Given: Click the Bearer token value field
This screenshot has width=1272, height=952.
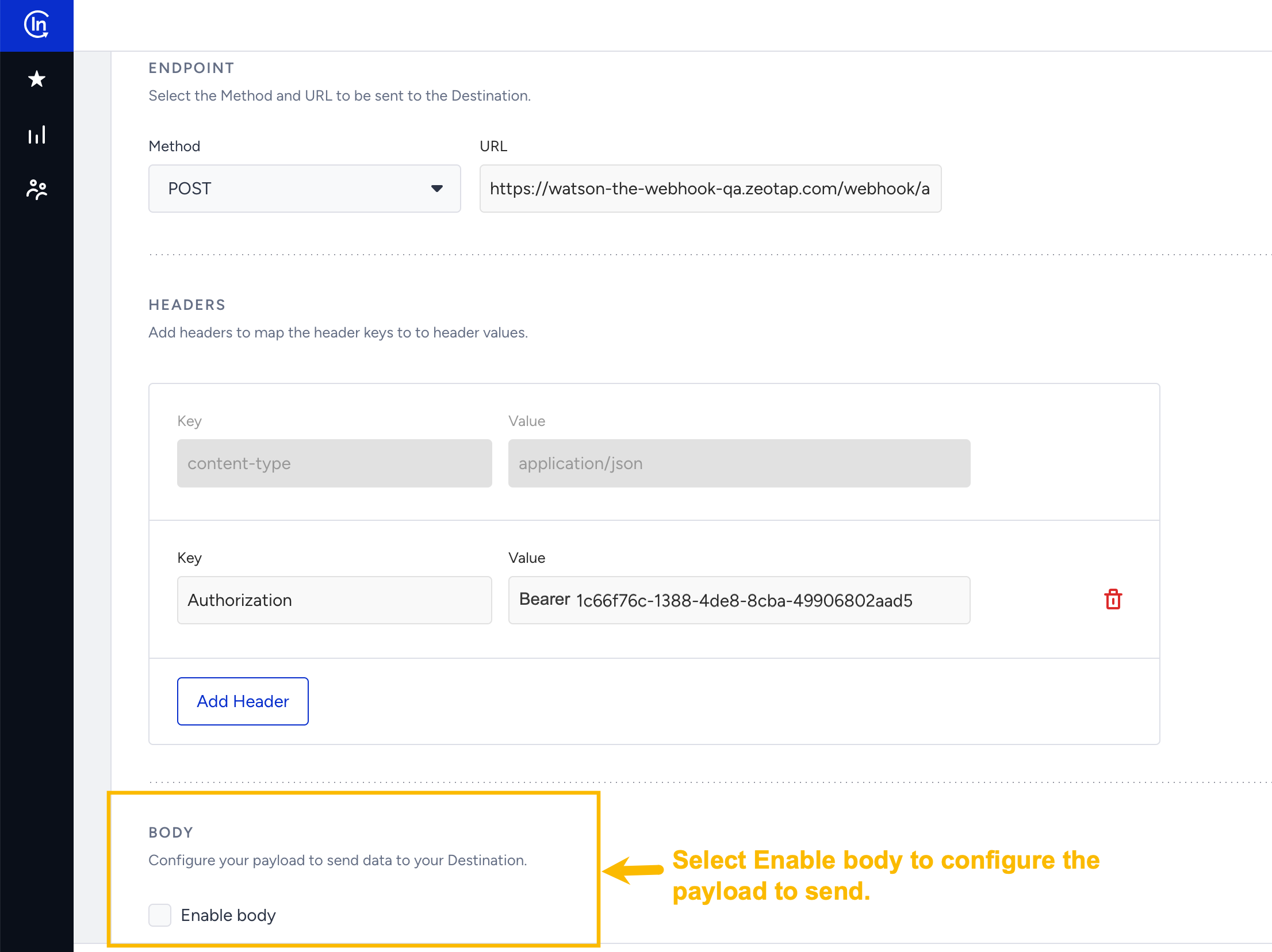Looking at the screenshot, I should click(x=739, y=600).
